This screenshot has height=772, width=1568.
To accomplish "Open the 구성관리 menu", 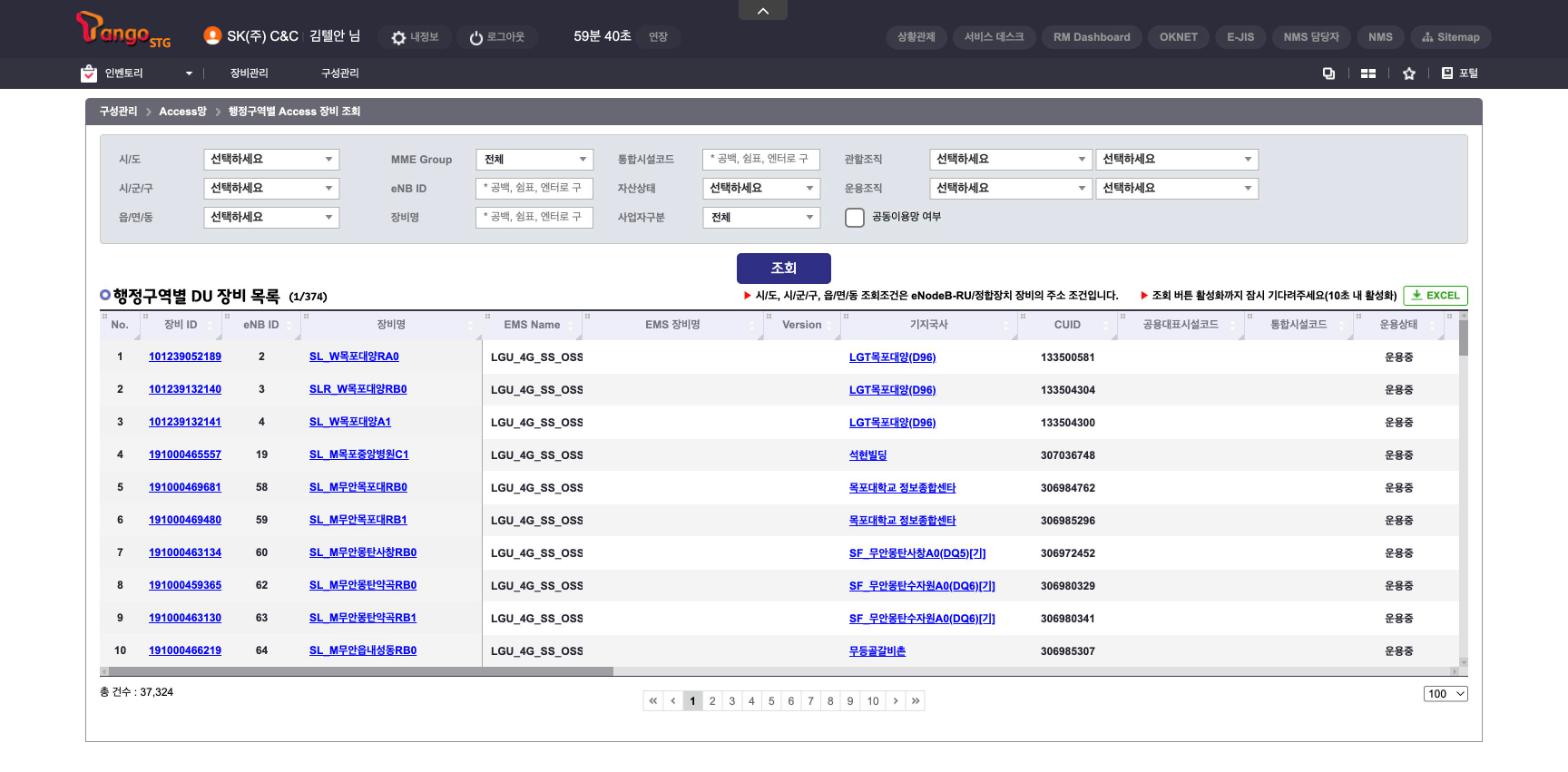I will pos(340,73).
